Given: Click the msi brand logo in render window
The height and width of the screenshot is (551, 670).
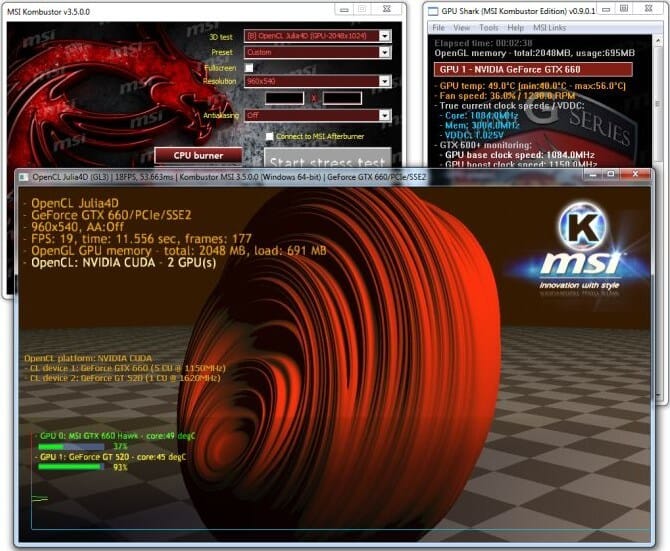Looking at the screenshot, I should click(x=580, y=265).
